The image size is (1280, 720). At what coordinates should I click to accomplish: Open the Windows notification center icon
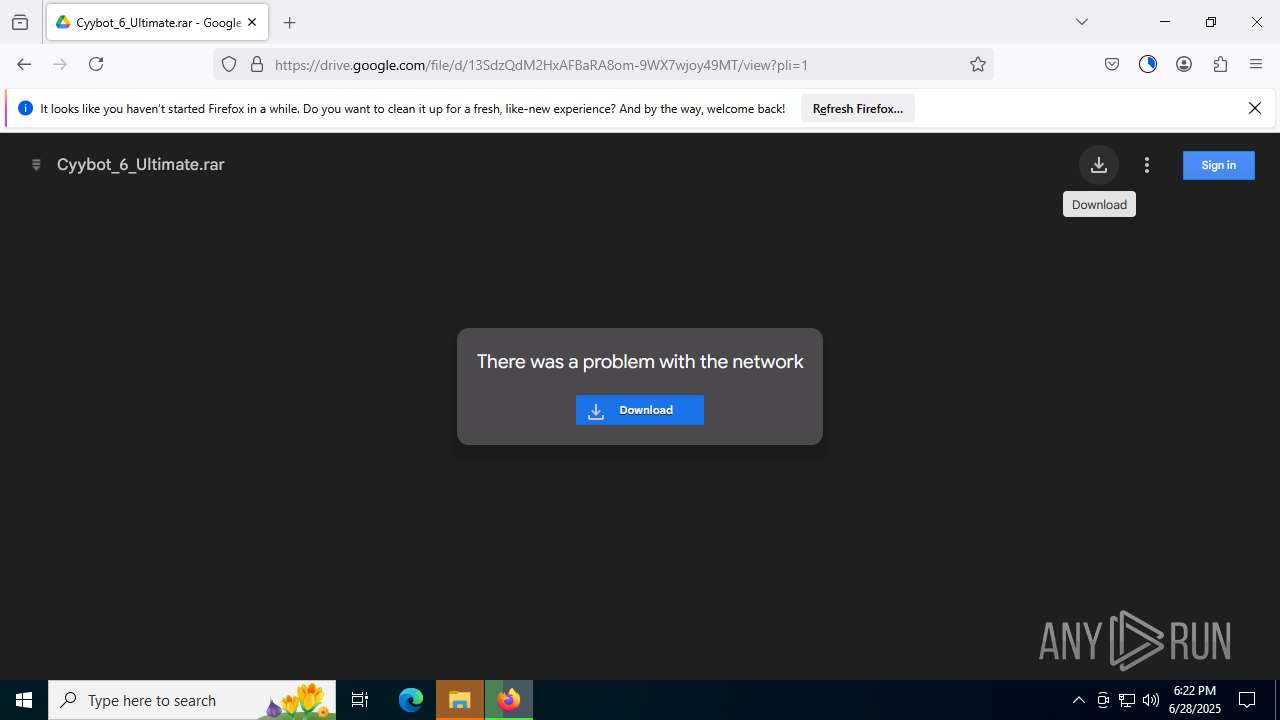point(1247,700)
